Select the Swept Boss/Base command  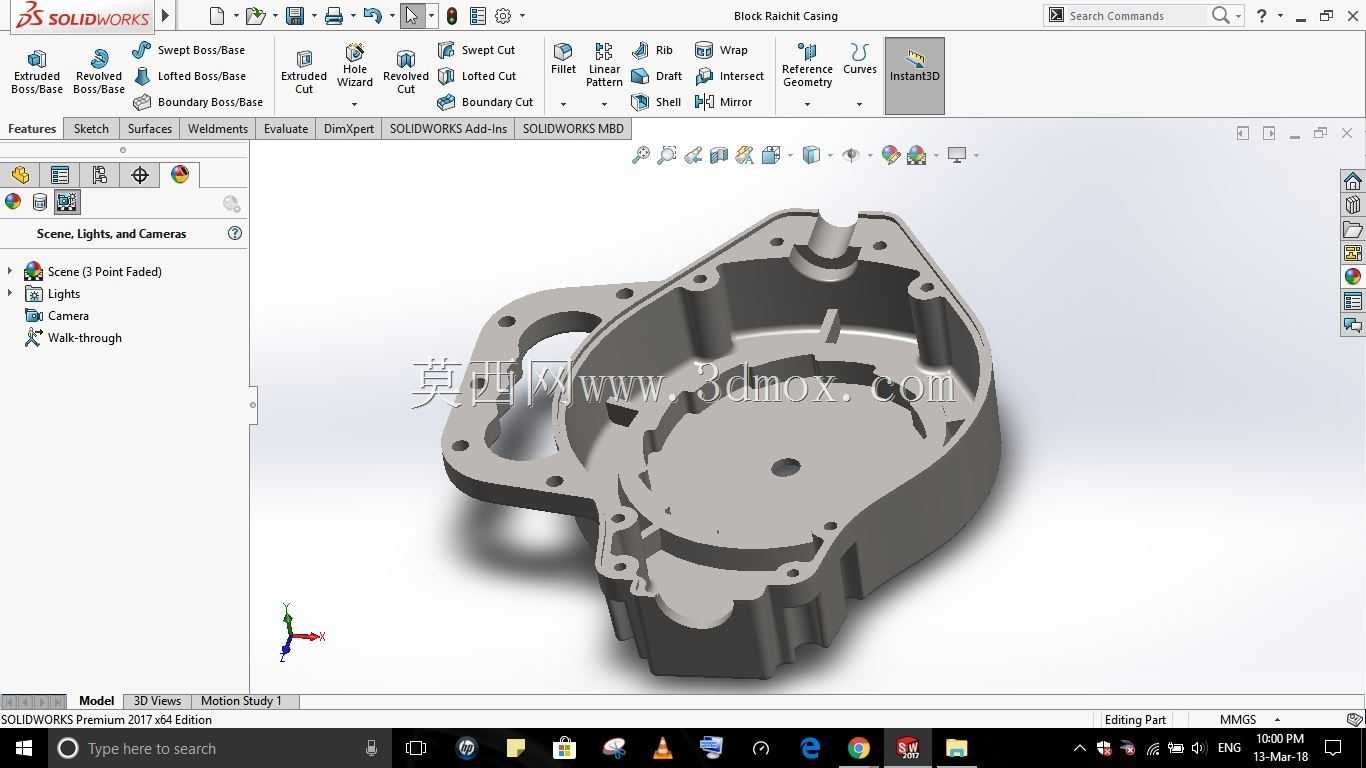[189, 50]
